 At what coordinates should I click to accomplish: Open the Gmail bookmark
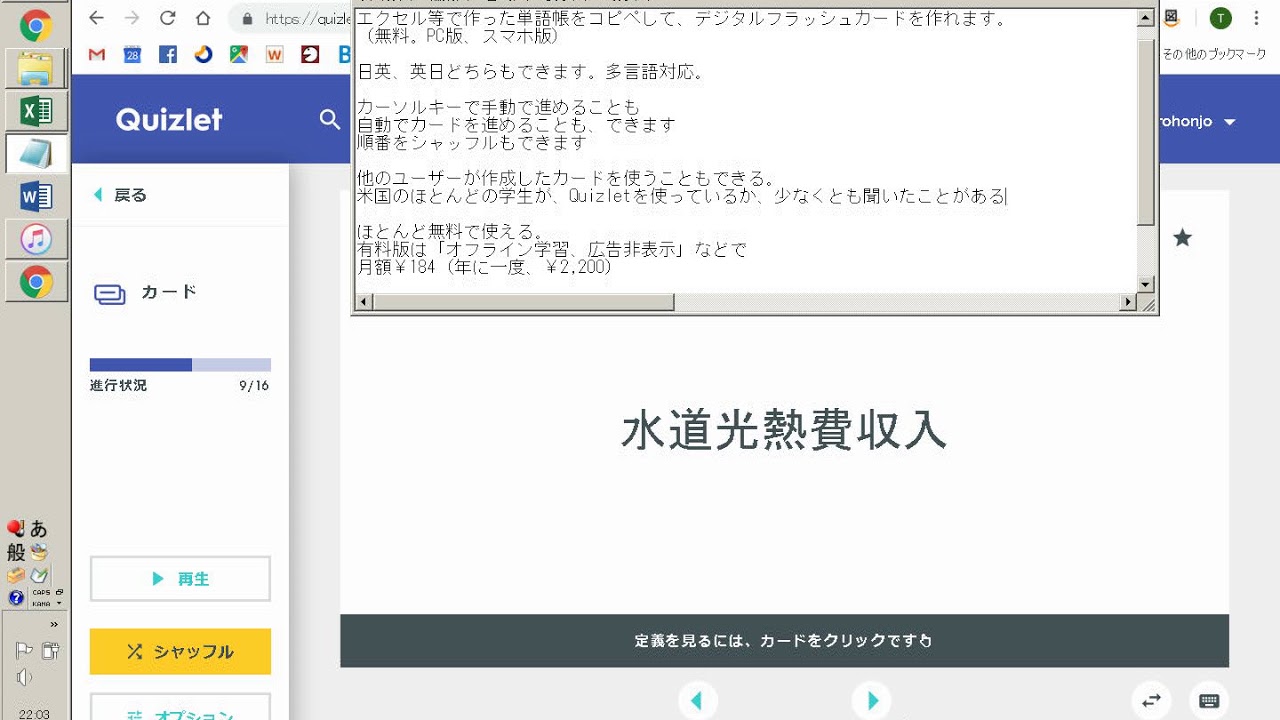click(97, 55)
